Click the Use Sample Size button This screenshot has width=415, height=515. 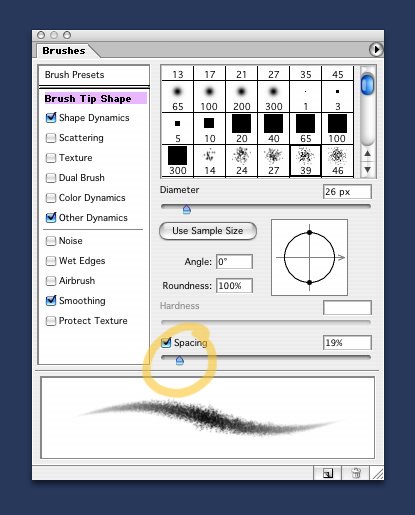pyautogui.click(x=208, y=231)
